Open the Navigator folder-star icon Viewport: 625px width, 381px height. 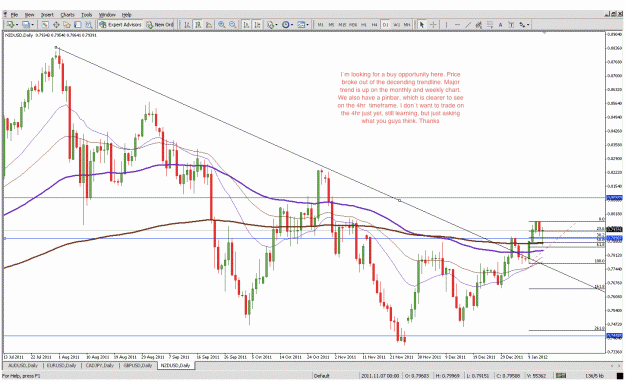click(x=67, y=25)
